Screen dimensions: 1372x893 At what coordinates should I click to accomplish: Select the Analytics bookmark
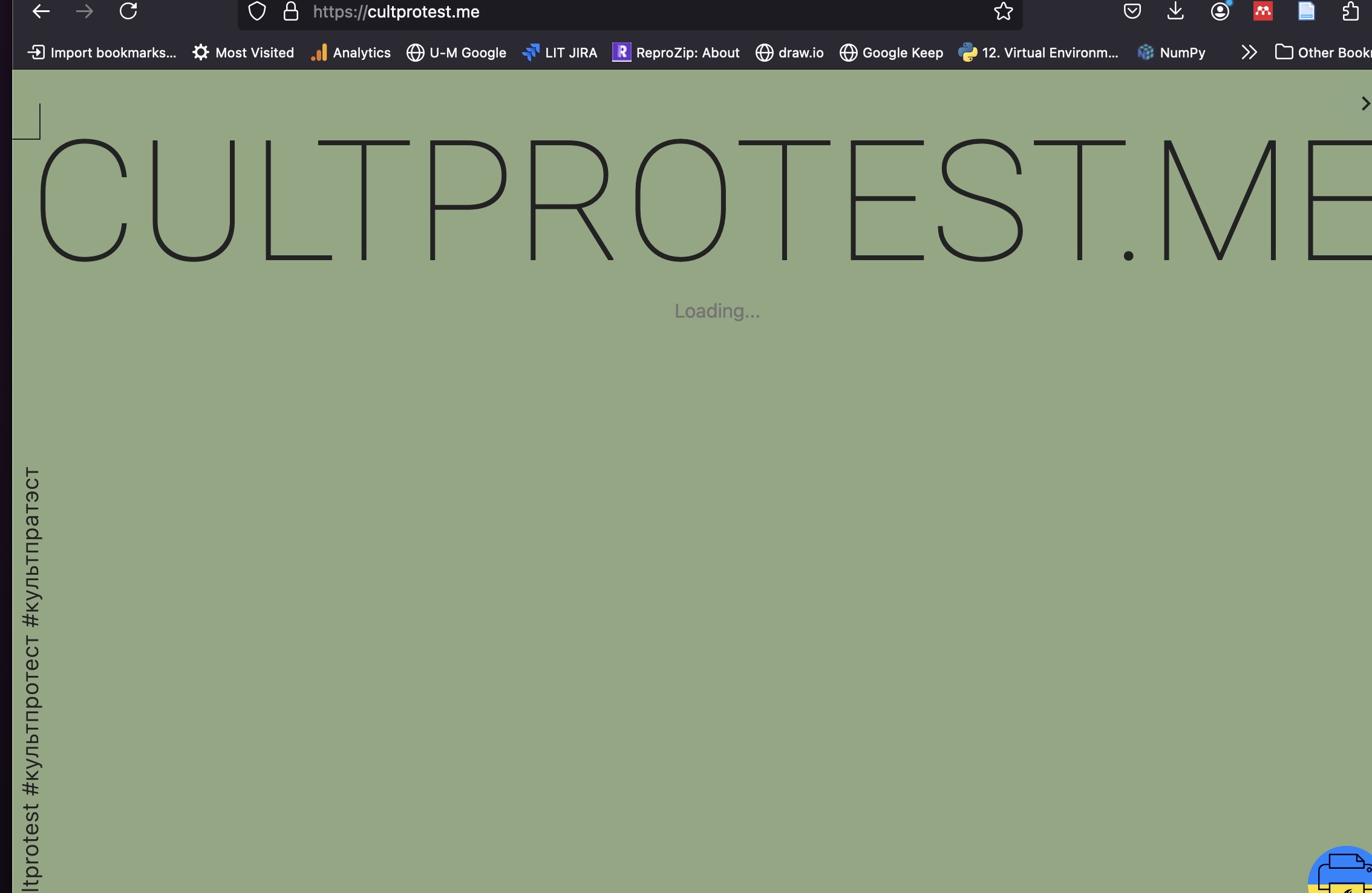(x=350, y=52)
